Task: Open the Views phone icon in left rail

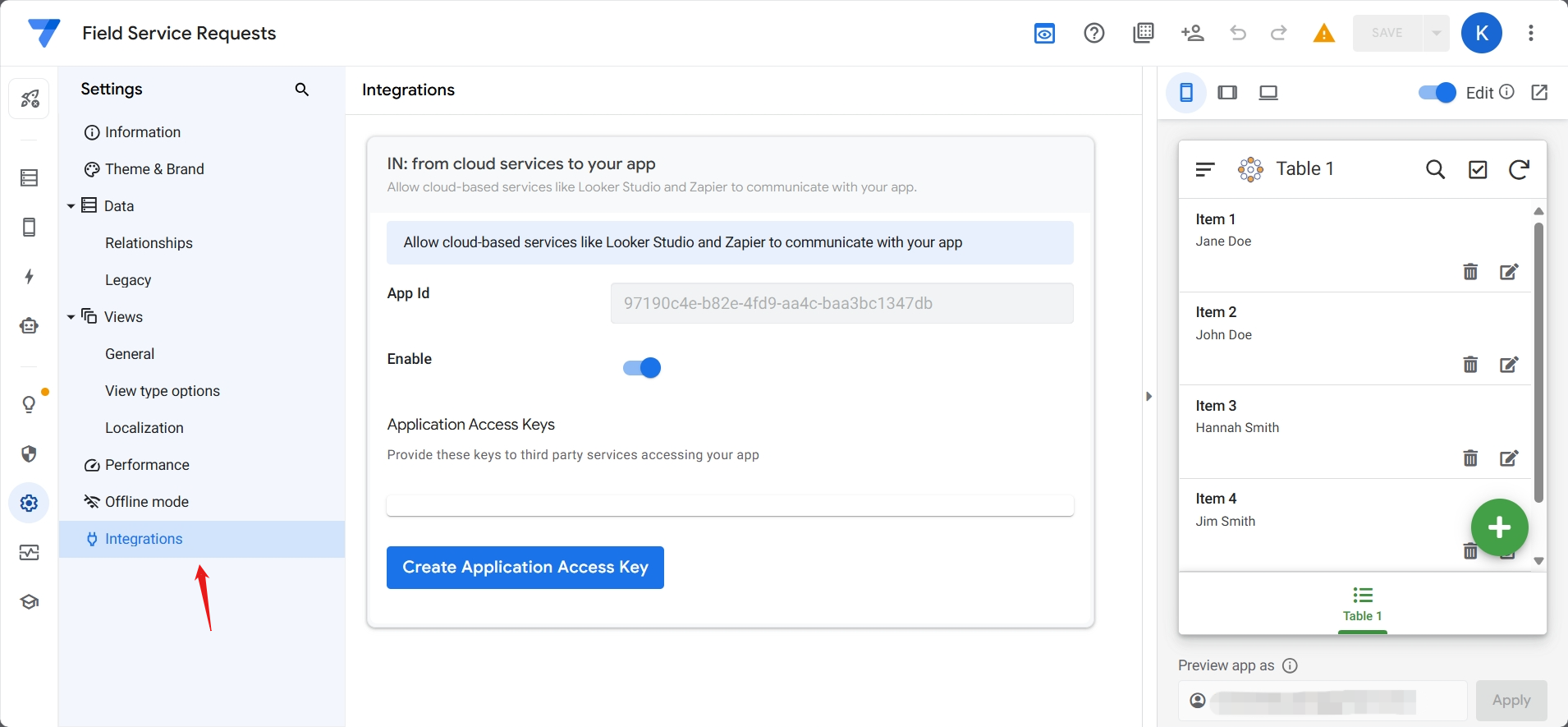Action: tap(30, 228)
